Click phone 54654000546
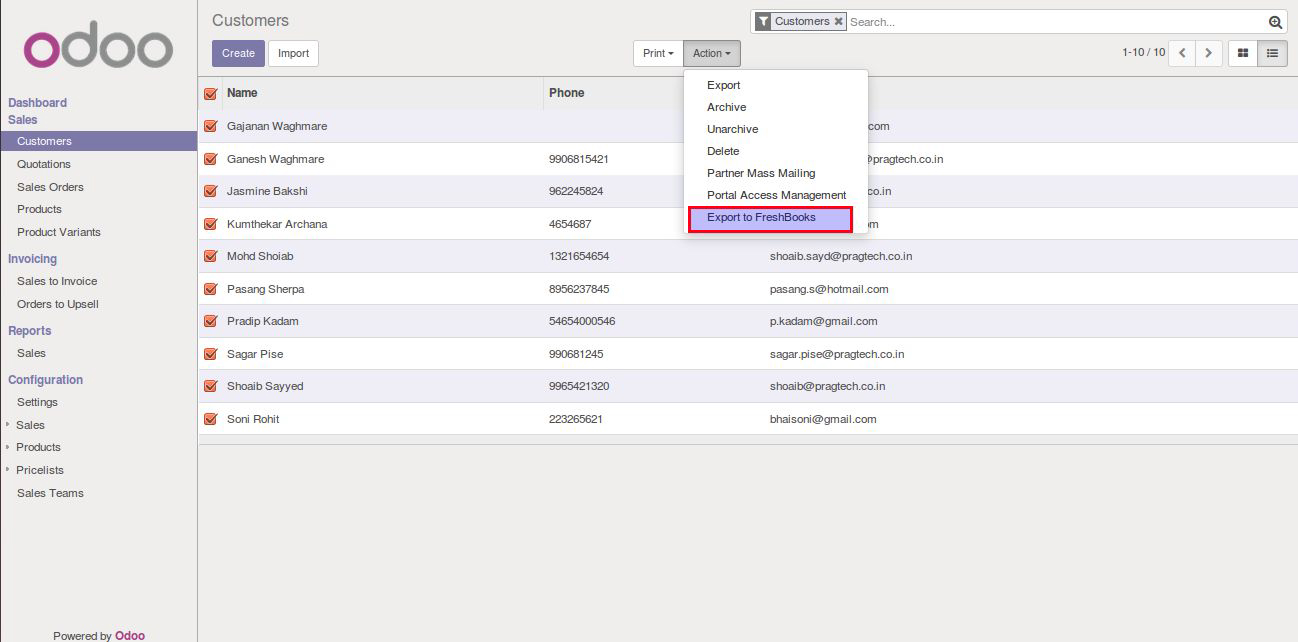This screenshot has width=1298, height=642. pyautogui.click(x=582, y=321)
